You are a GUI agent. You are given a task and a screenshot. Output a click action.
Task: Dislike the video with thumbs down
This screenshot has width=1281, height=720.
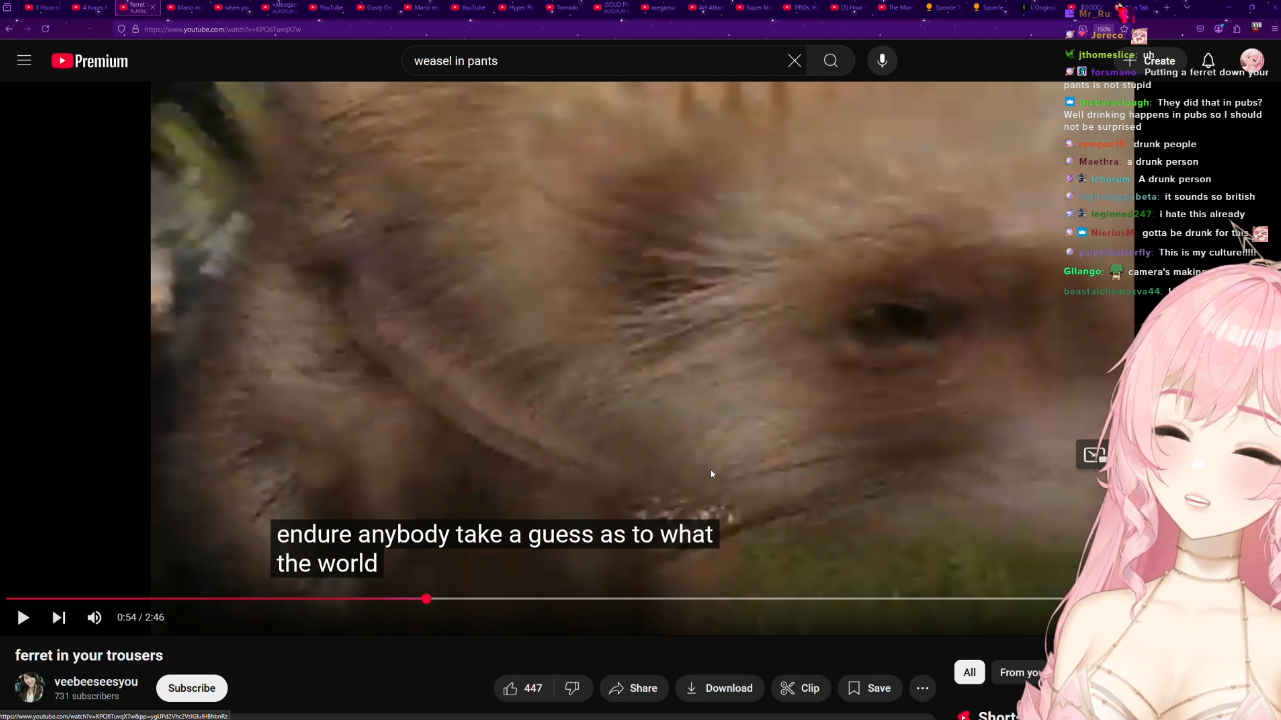click(x=572, y=688)
